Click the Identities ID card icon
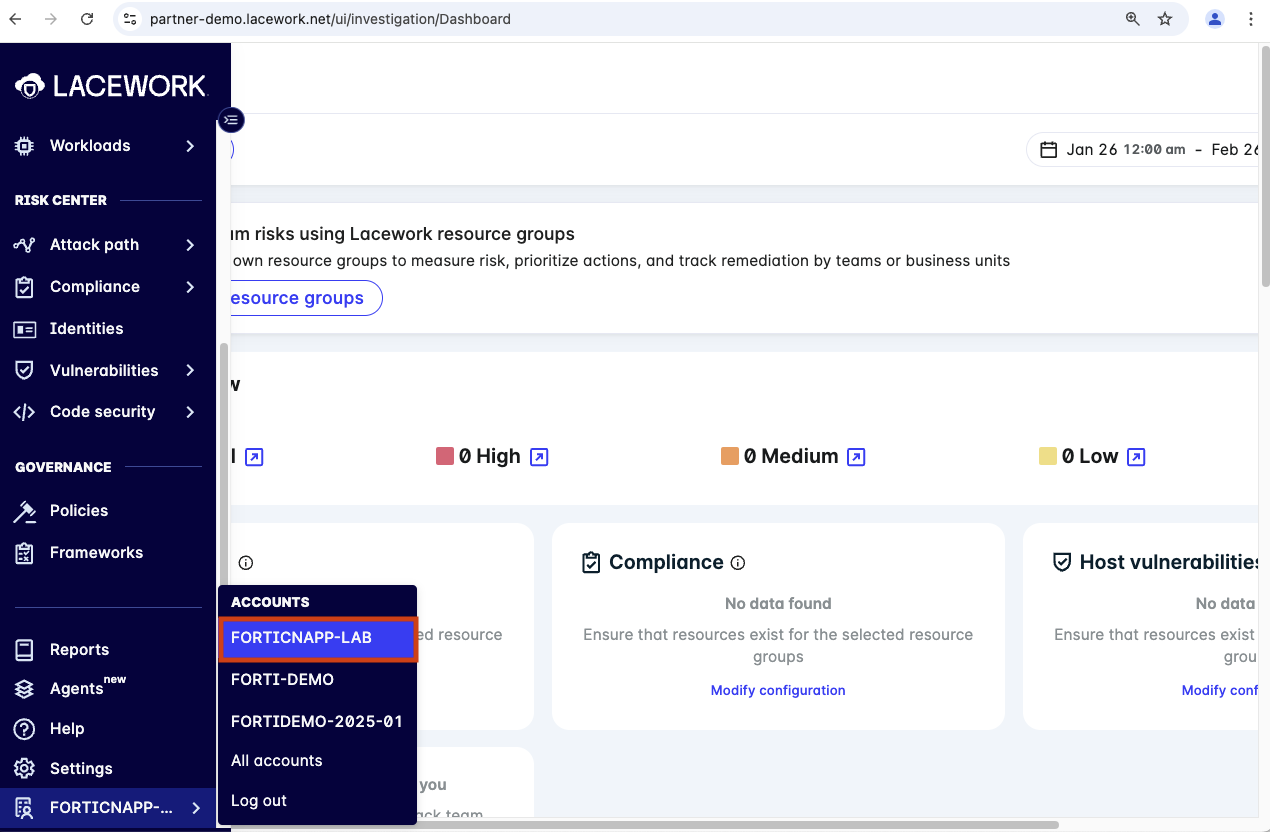 point(24,329)
